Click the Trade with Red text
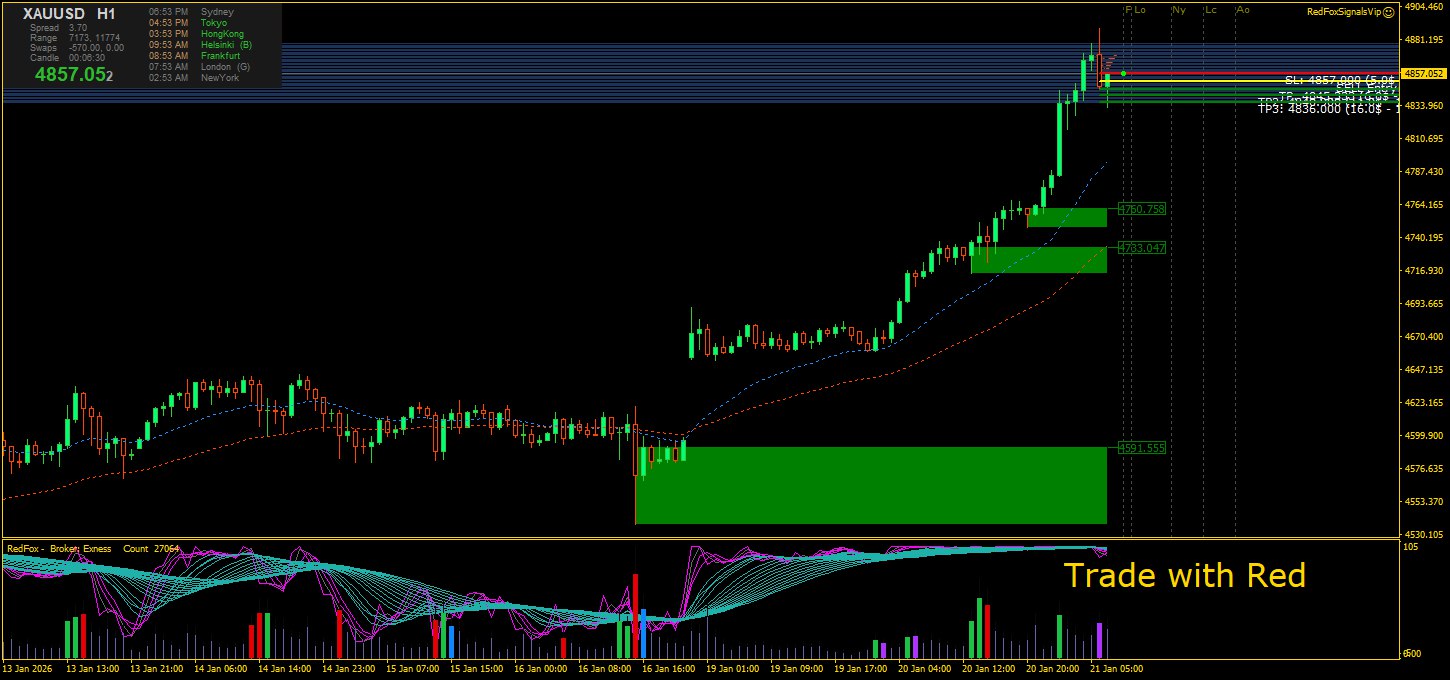The height and width of the screenshot is (680, 1450). point(1184,576)
